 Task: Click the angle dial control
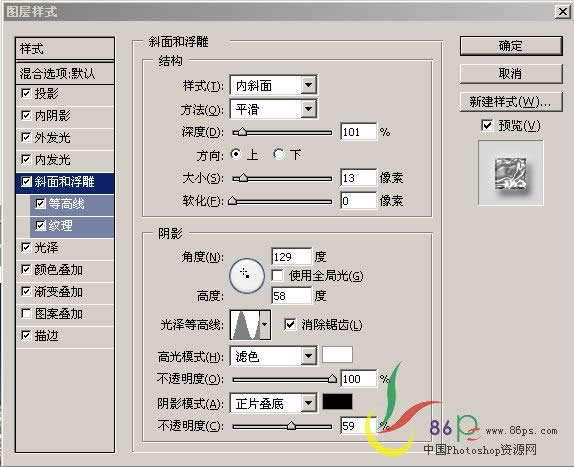[247, 276]
